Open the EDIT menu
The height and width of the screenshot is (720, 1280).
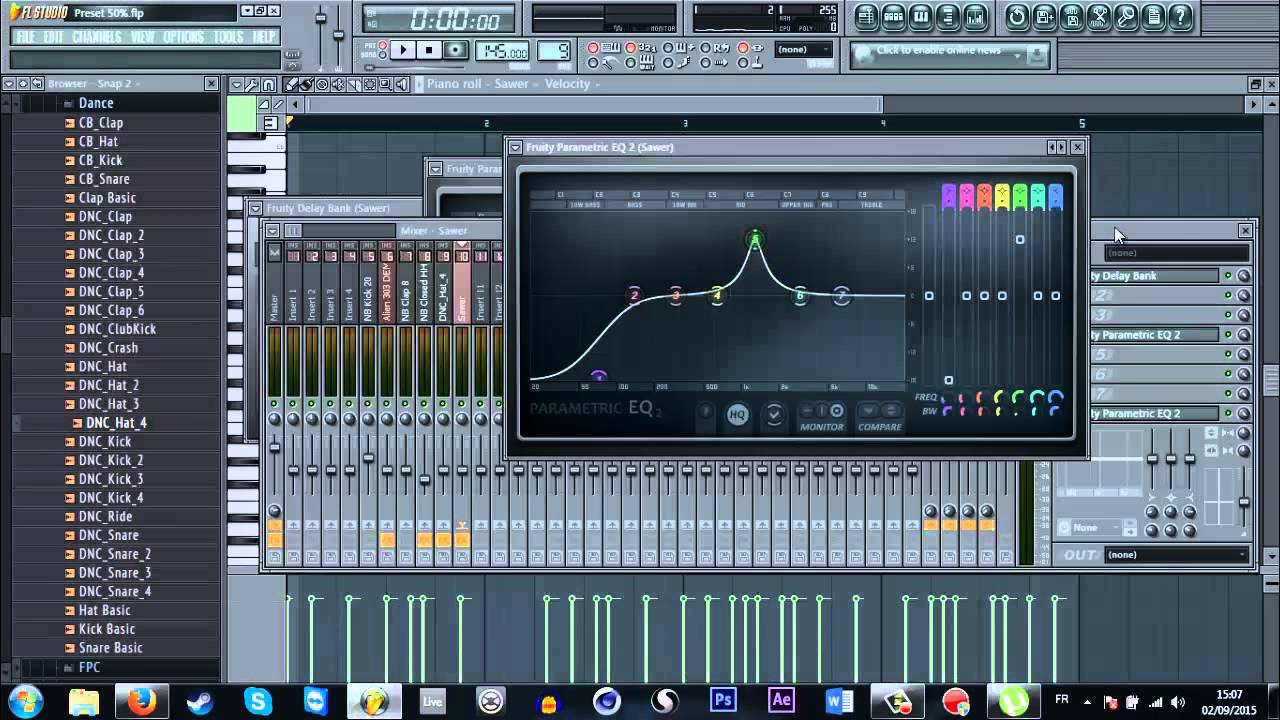pyautogui.click(x=53, y=37)
